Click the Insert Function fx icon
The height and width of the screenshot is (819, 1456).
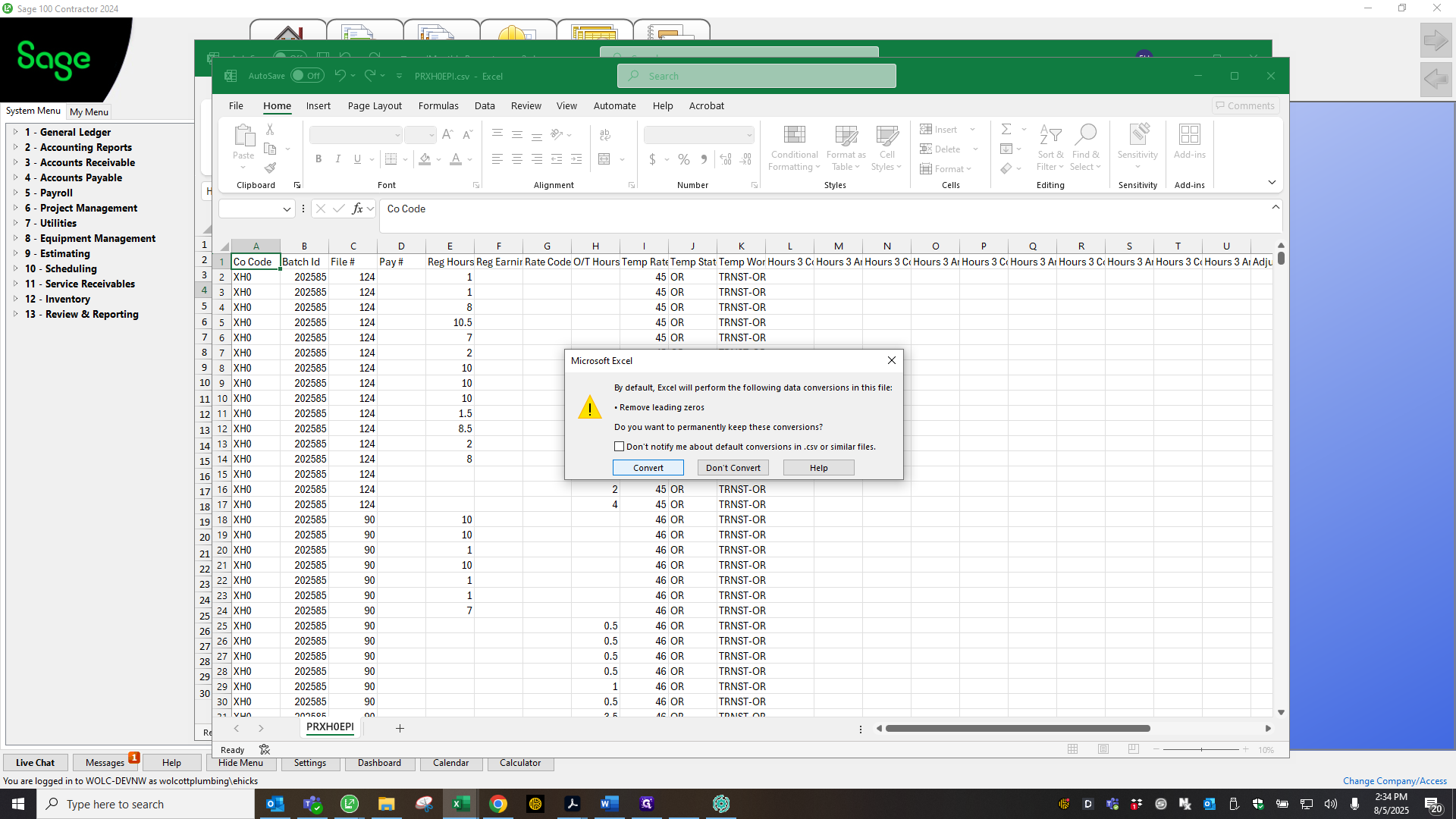[357, 209]
